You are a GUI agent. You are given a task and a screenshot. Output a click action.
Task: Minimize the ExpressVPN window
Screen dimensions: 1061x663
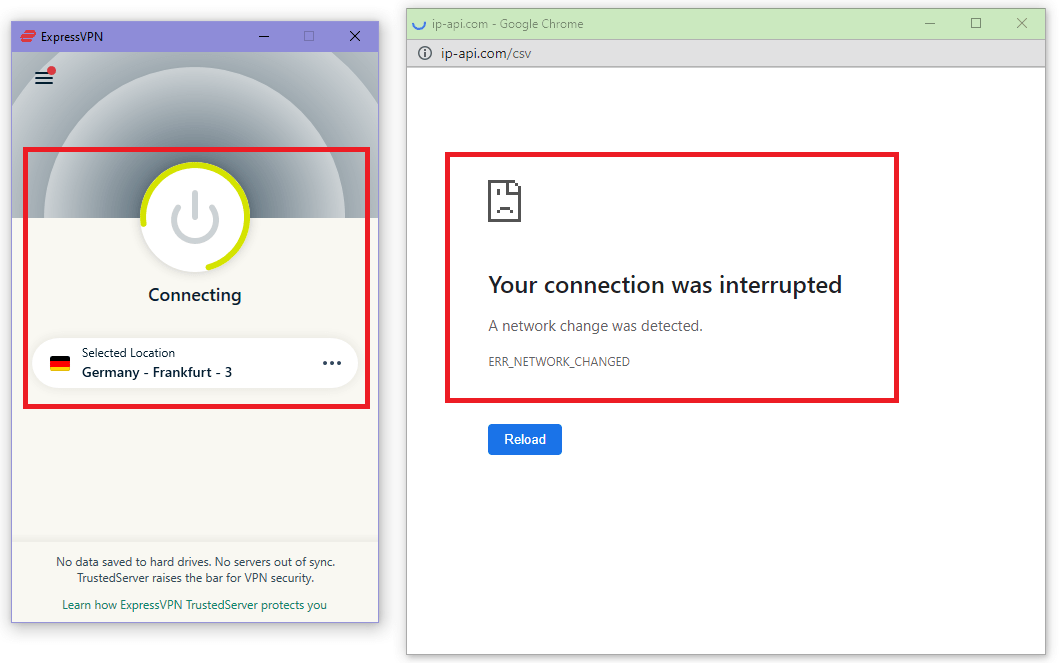pyautogui.click(x=264, y=37)
